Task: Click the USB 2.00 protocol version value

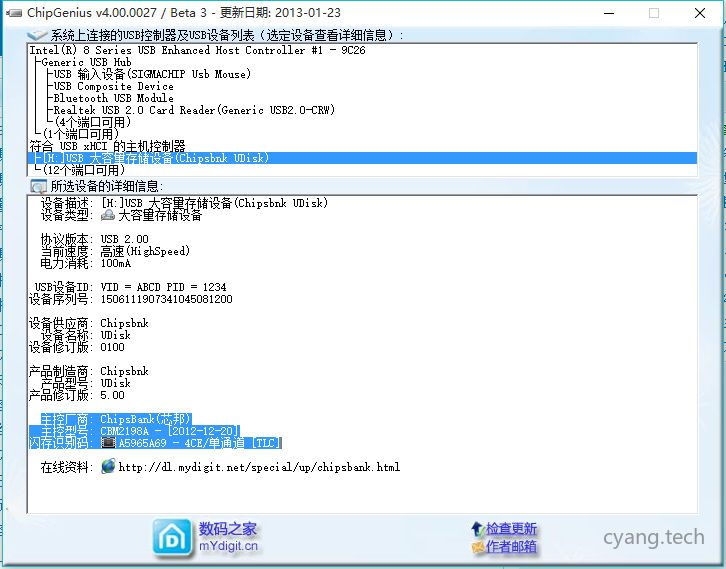Action: tap(125, 239)
